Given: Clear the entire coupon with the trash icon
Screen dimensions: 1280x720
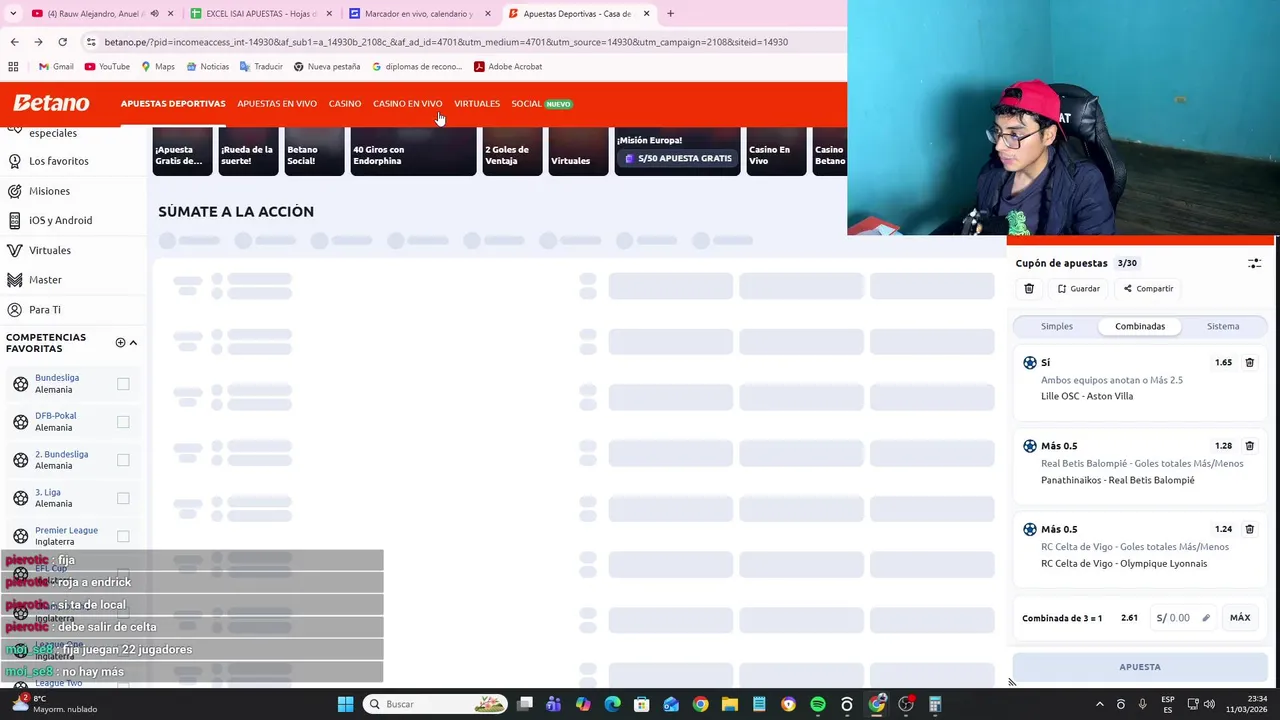Looking at the screenshot, I should 1029,289.
